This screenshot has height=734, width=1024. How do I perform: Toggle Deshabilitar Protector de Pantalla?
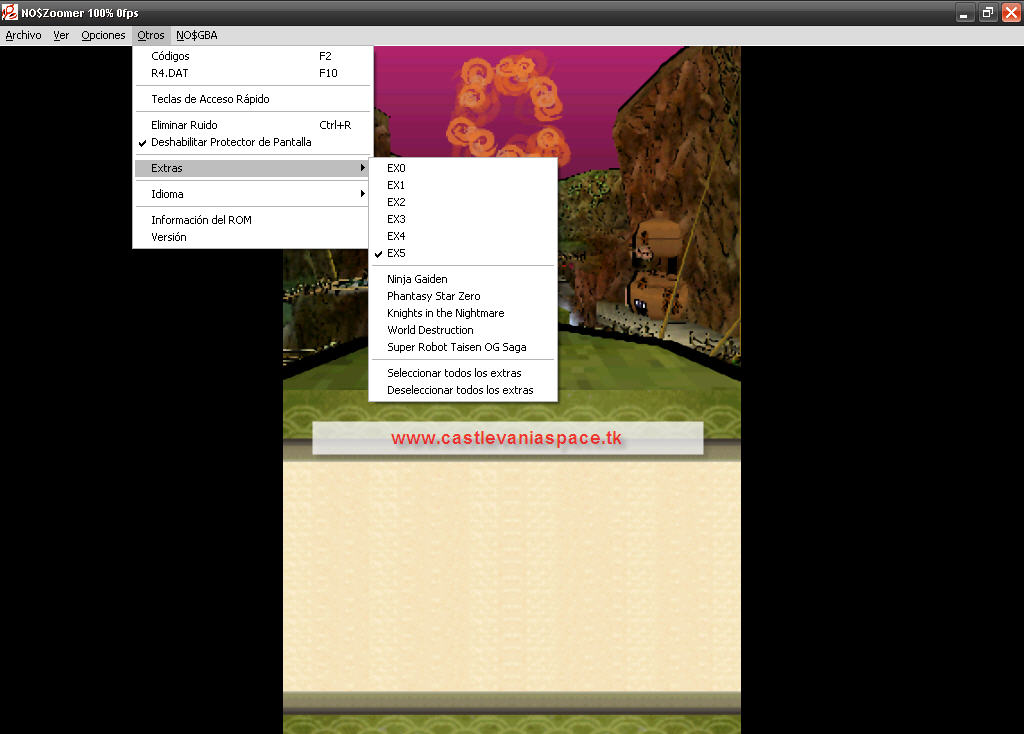(253, 142)
